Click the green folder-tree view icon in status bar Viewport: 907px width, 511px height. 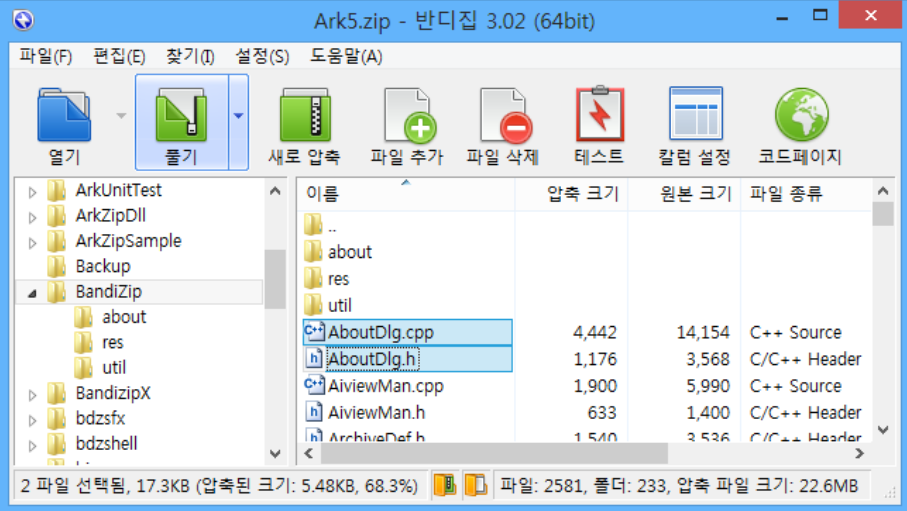click(445, 485)
